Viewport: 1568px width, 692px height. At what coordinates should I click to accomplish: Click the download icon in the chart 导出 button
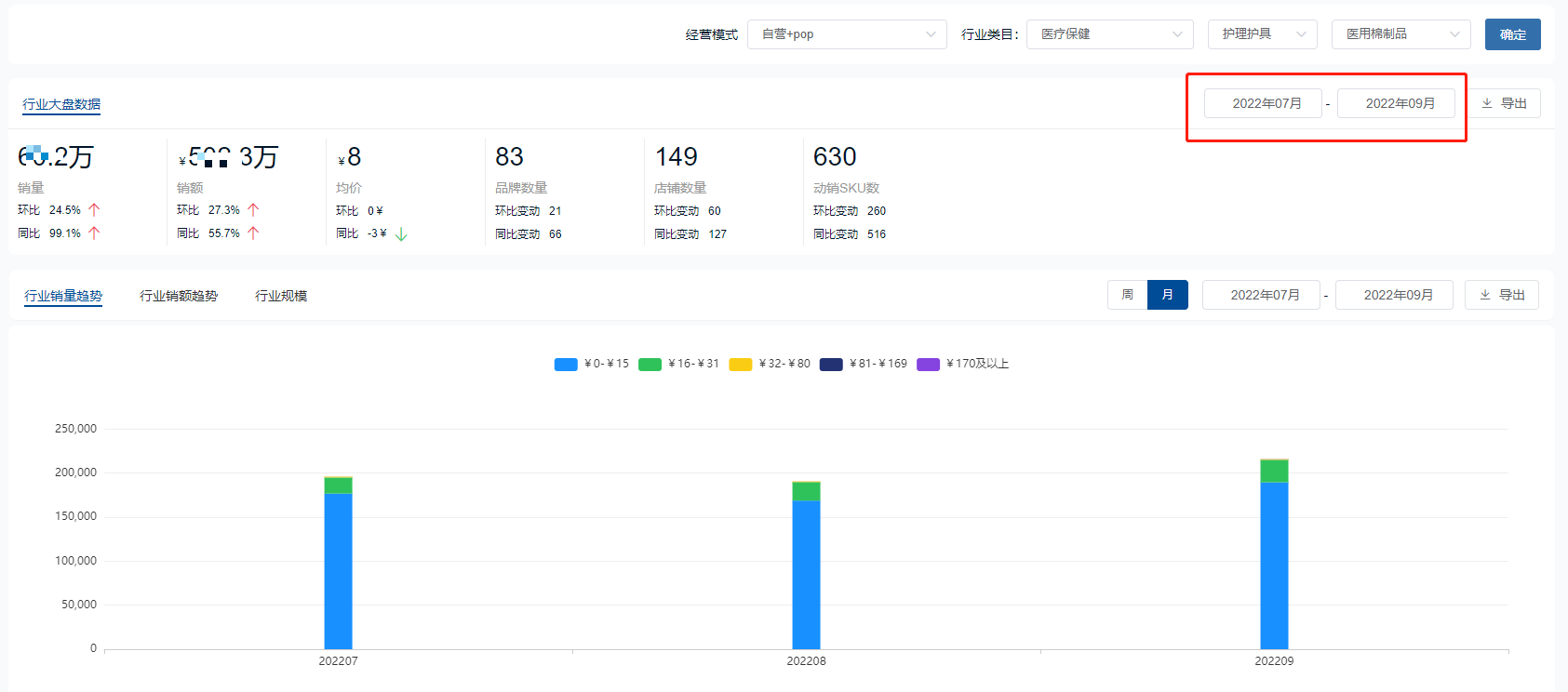1485,295
